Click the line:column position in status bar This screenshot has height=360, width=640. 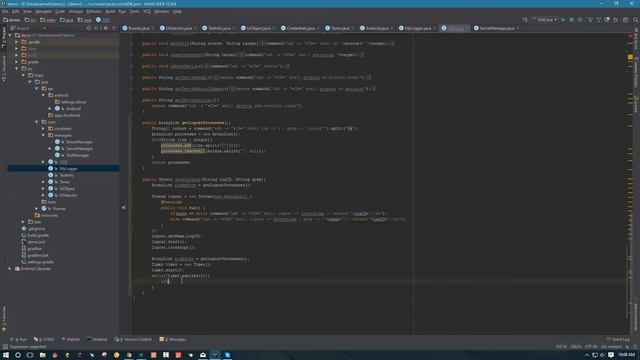coord(561,347)
